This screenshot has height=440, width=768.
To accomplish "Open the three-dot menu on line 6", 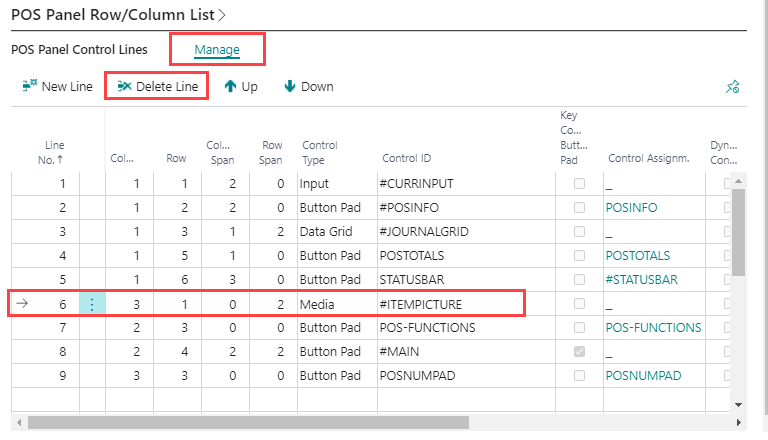I will pyautogui.click(x=92, y=304).
